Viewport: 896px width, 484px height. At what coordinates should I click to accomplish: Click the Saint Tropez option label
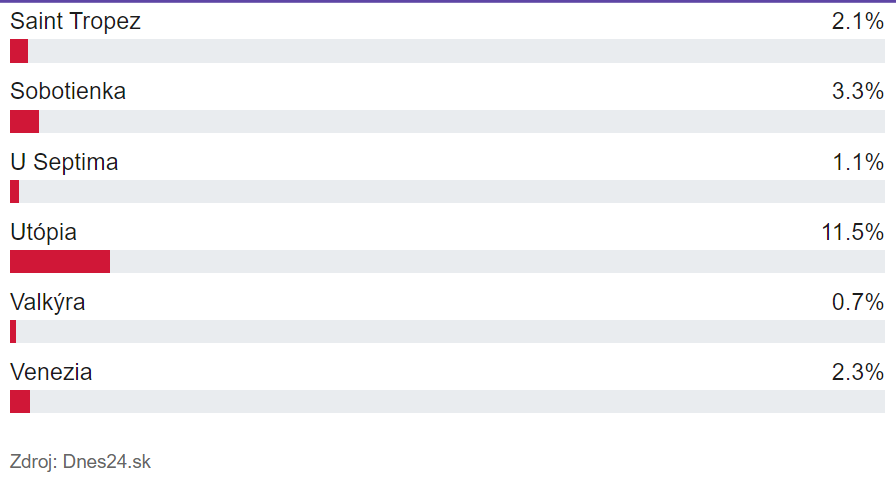point(75,21)
